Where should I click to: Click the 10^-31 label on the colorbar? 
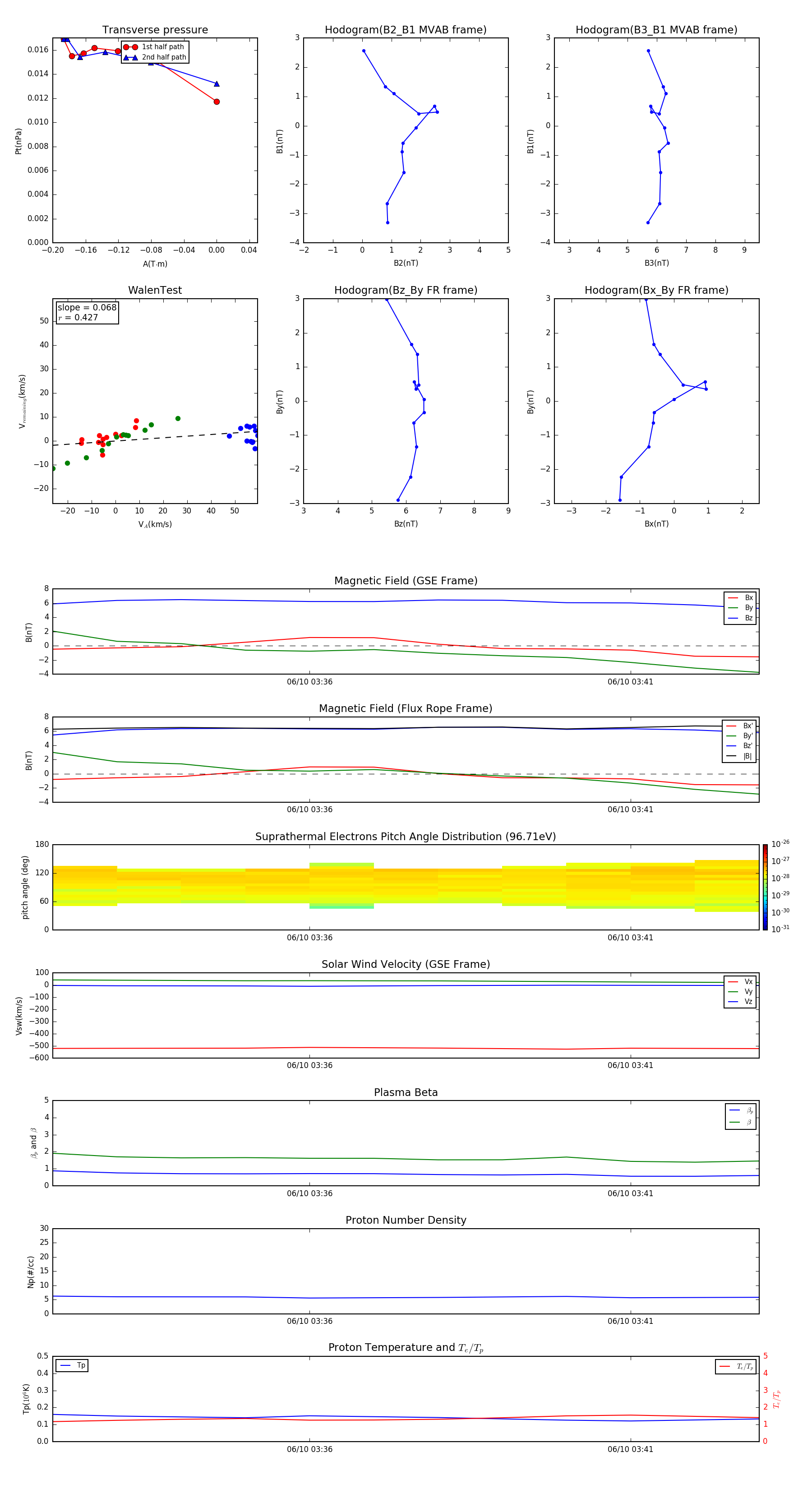point(780,929)
